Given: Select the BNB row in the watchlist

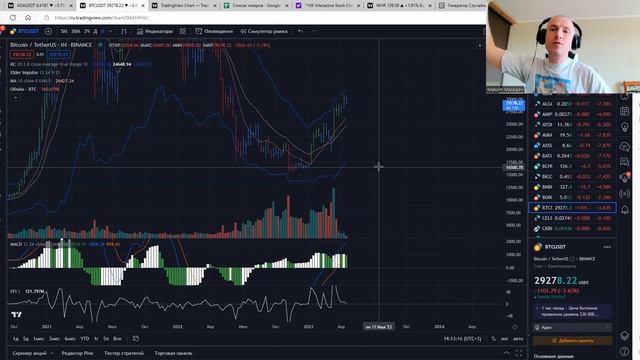Looking at the screenshot, I should 572,187.
